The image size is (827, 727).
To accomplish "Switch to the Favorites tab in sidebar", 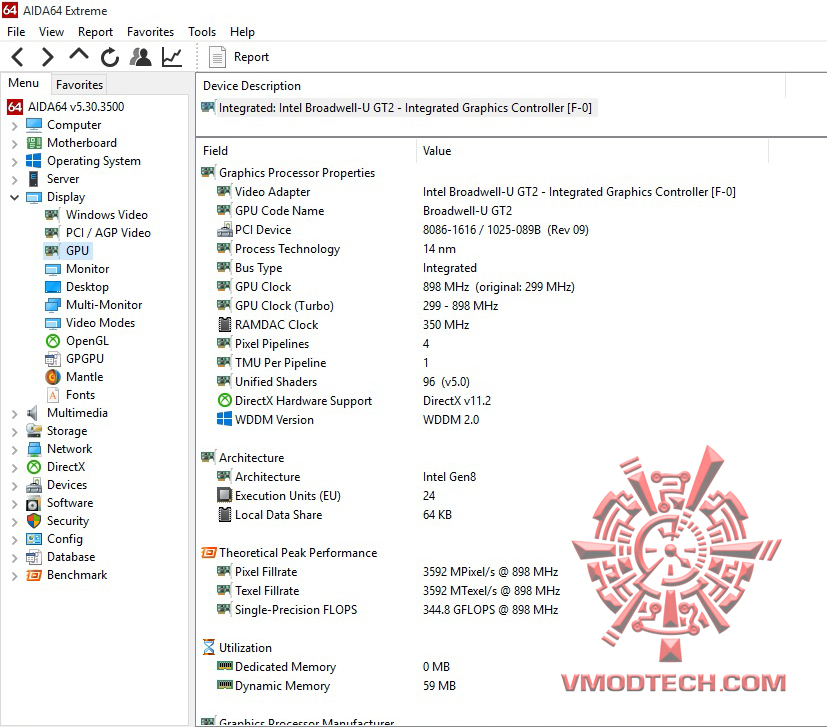I will click(79, 84).
